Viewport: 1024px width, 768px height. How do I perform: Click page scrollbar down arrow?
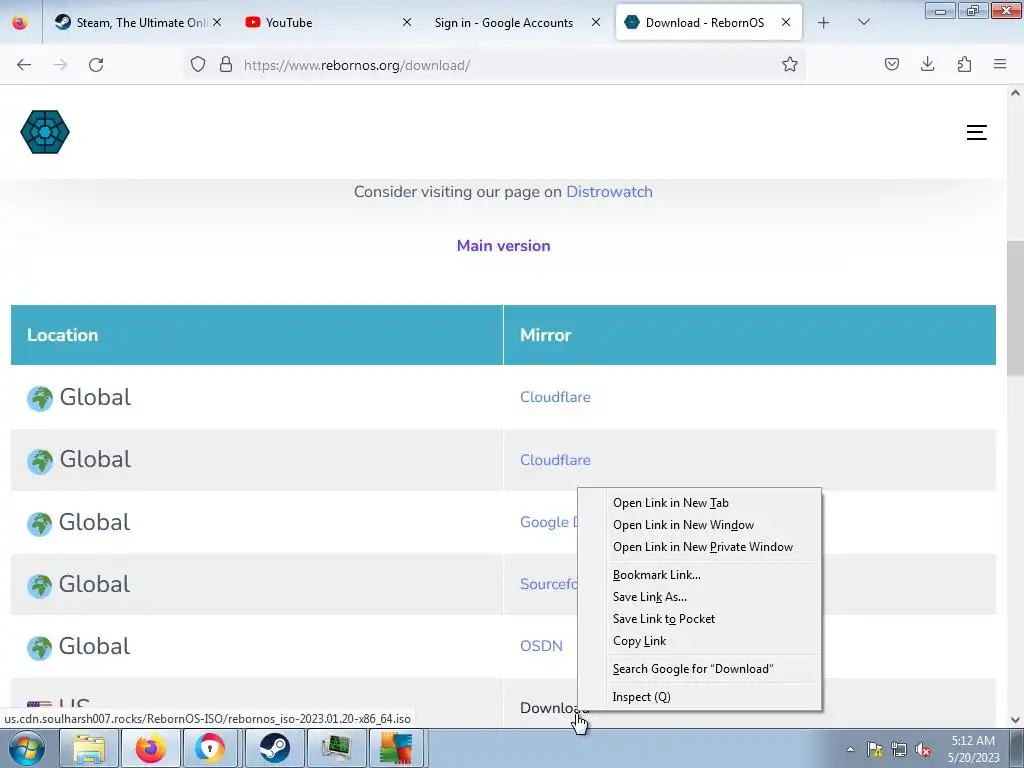(x=1015, y=720)
